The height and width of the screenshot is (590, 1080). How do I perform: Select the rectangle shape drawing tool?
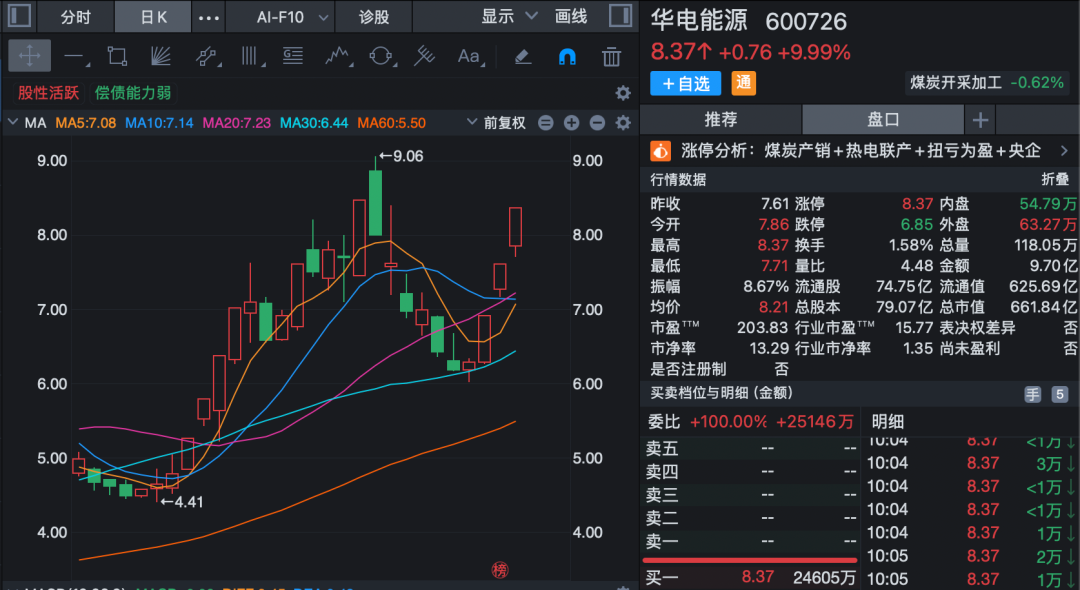coord(118,56)
